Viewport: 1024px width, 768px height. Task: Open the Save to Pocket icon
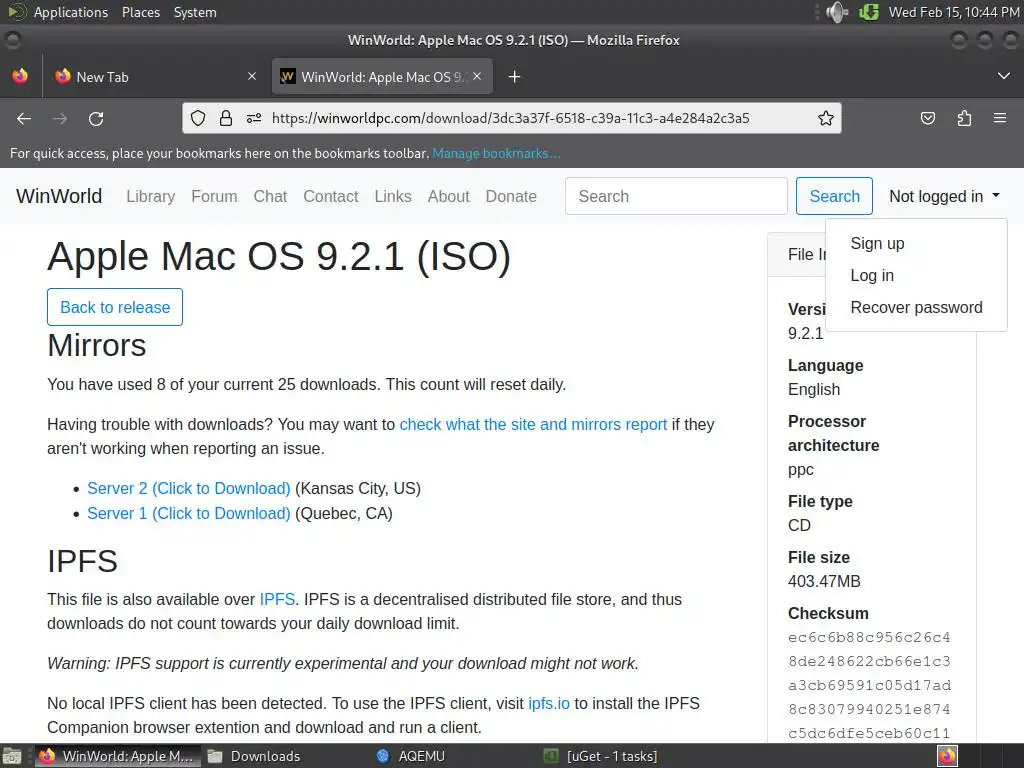[x=927, y=118]
